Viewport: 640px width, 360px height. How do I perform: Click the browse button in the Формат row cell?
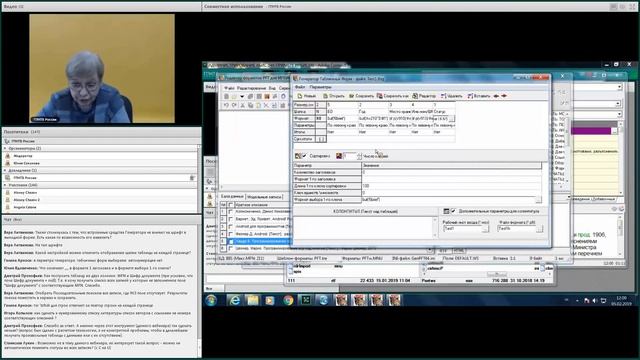[x=451, y=119]
